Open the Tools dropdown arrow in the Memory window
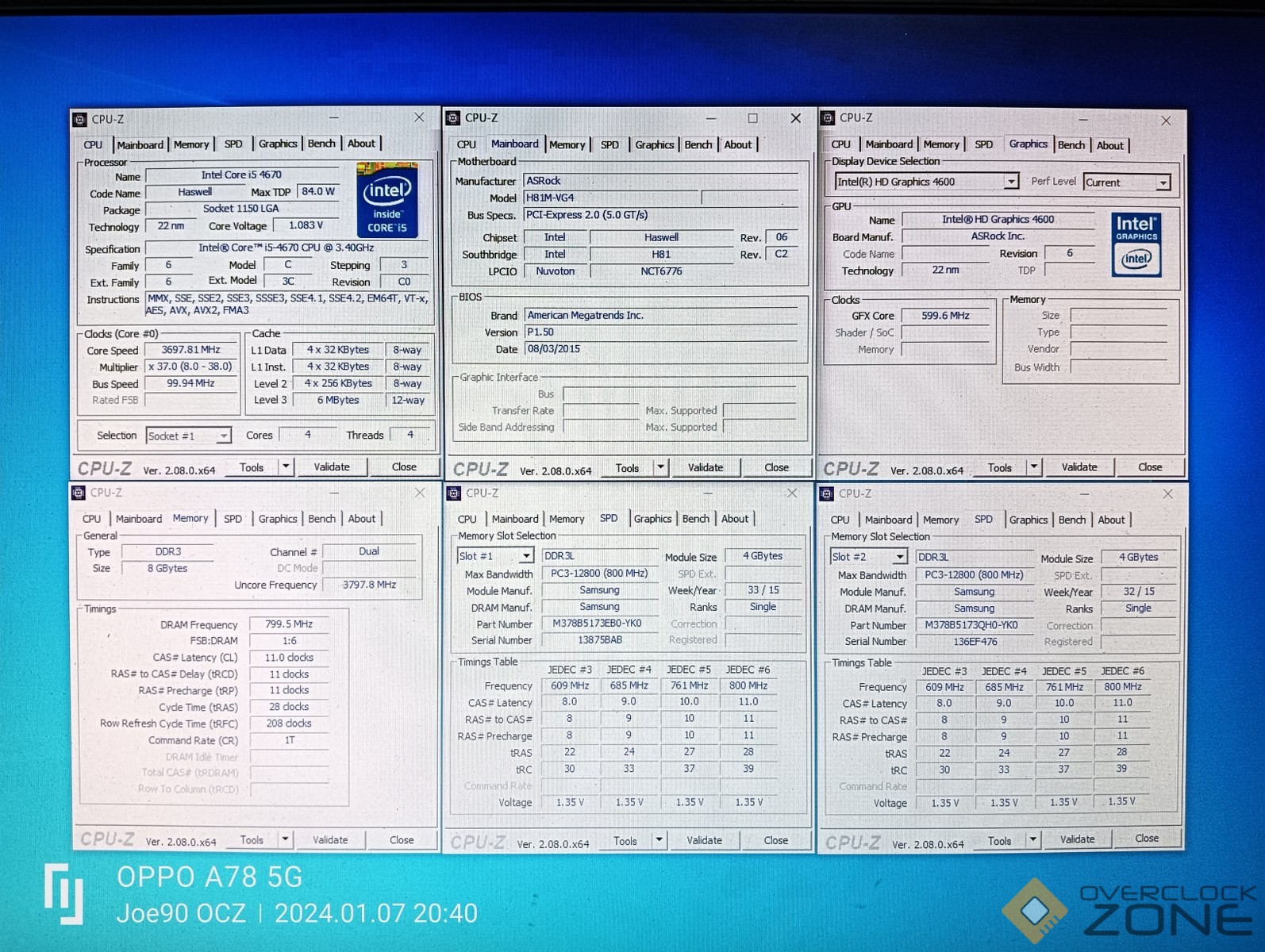 tap(285, 839)
